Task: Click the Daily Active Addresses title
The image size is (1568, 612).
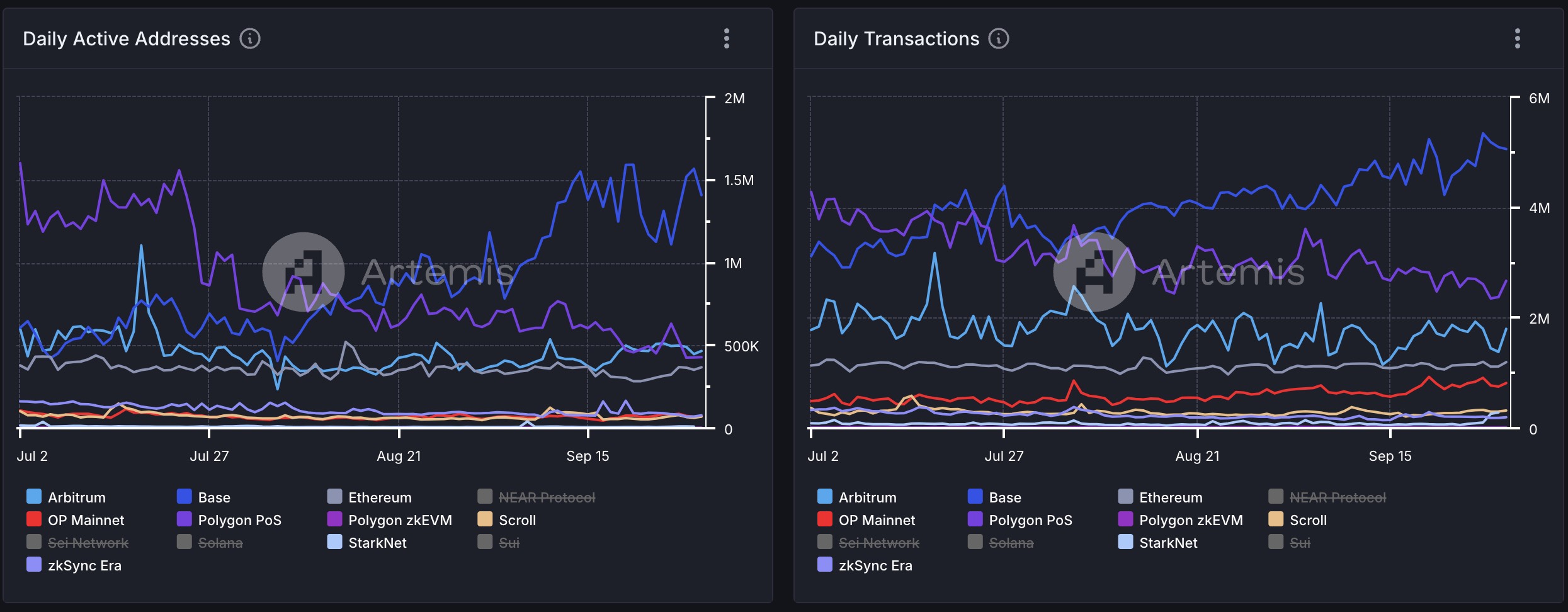Action: point(127,39)
